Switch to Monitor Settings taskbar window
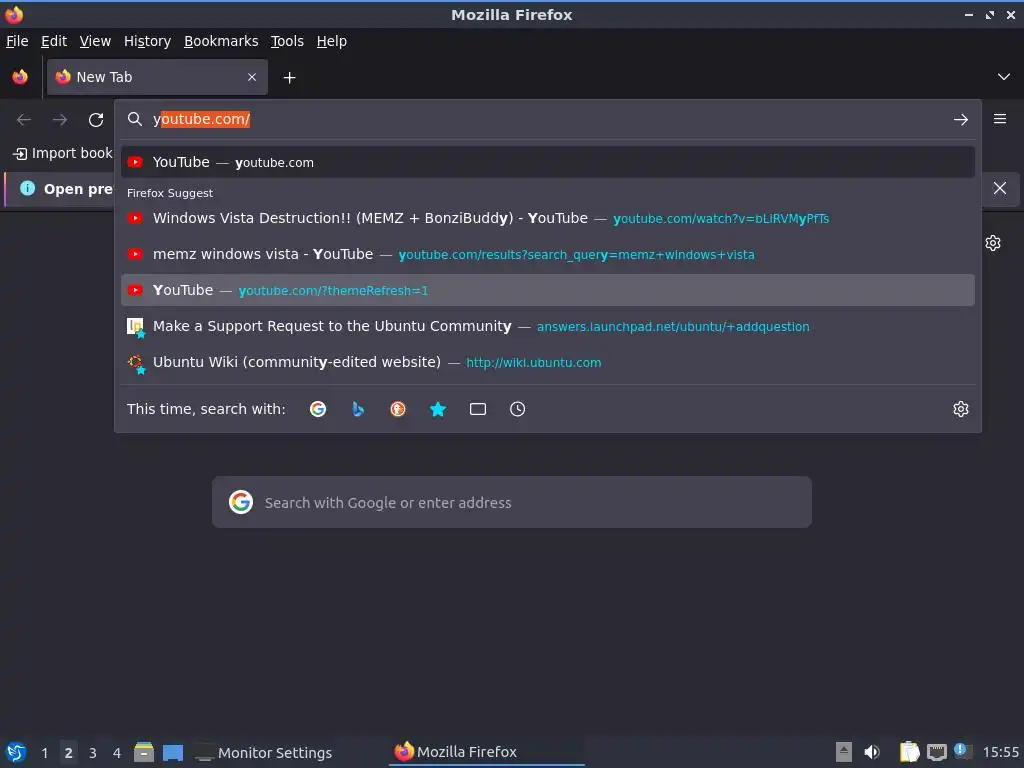 coord(264,753)
